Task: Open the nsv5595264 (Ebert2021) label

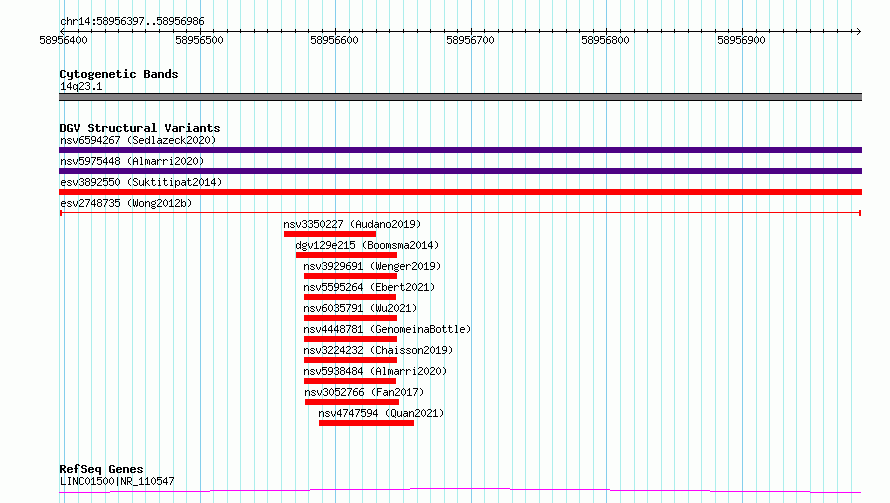Action: 369,287
